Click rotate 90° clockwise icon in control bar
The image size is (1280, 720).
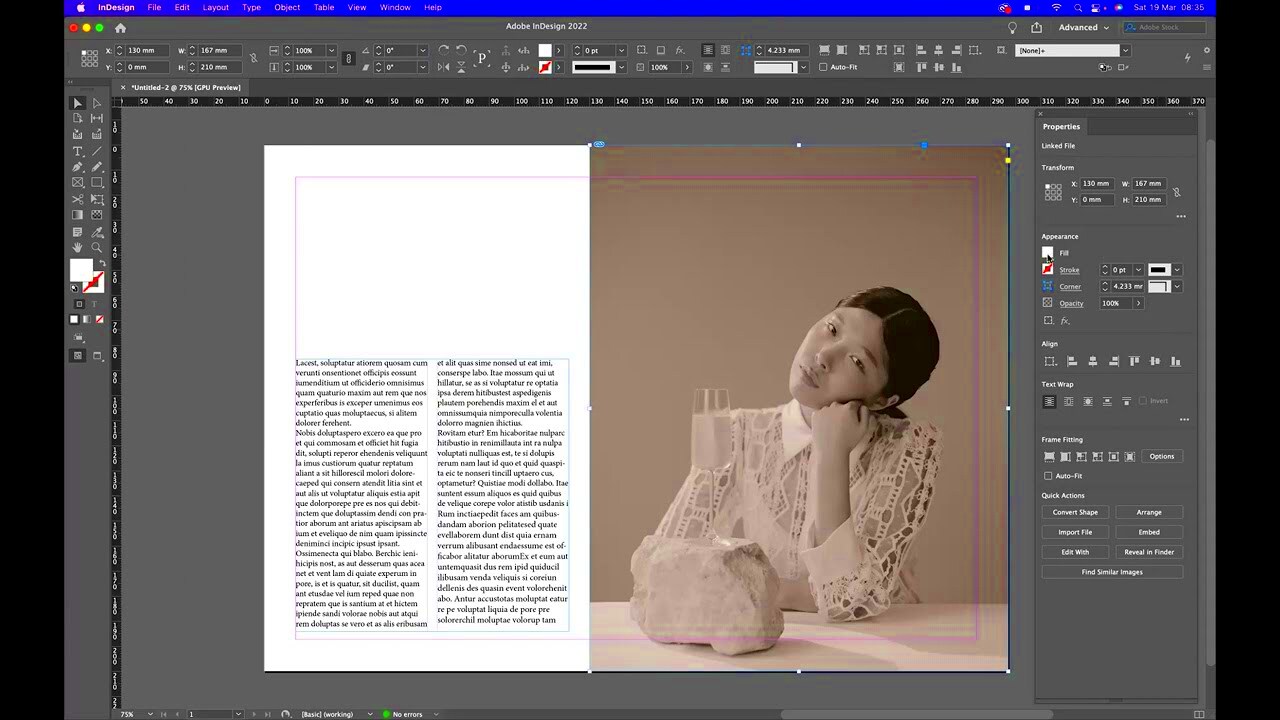click(444, 50)
